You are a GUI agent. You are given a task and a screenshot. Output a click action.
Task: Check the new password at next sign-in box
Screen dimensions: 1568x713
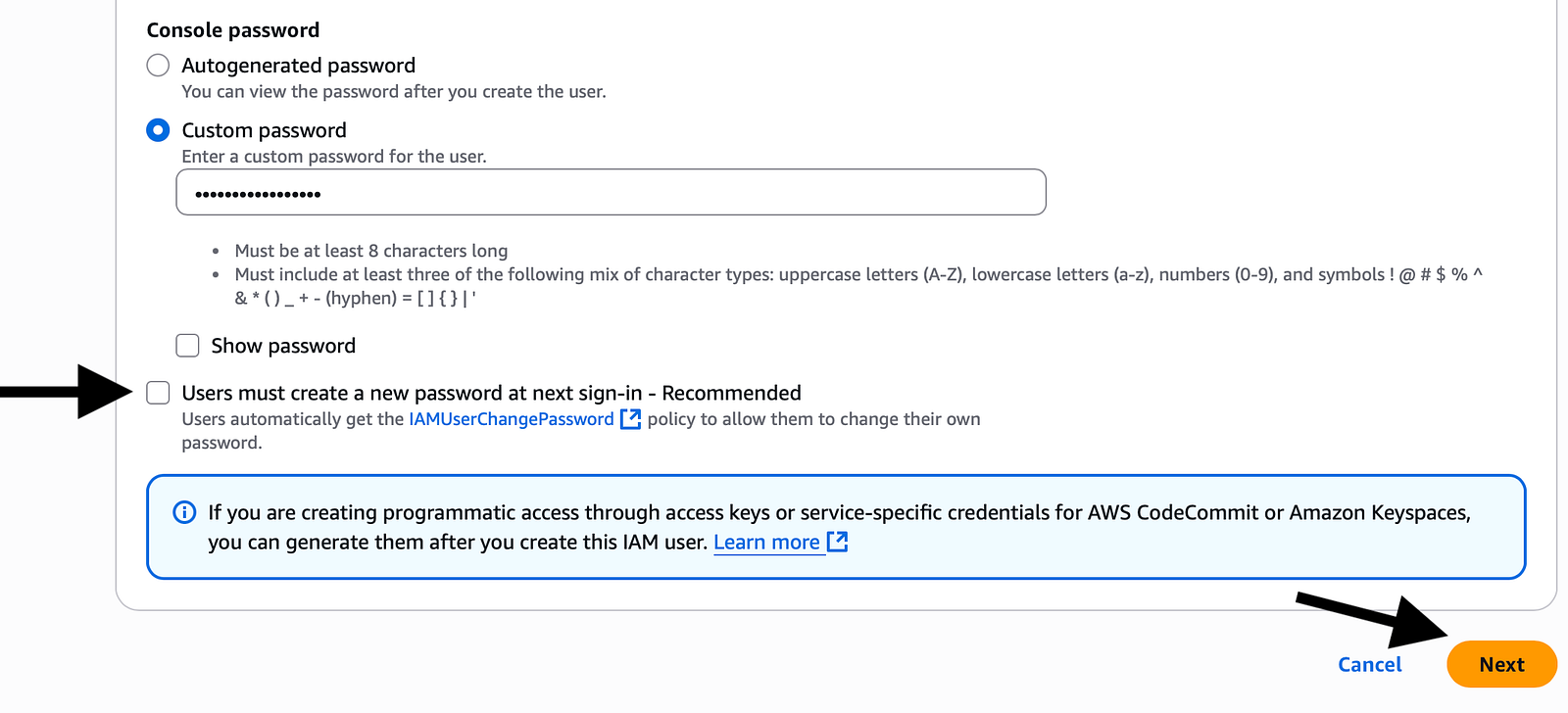pyautogui.click(x=158, y=393)
